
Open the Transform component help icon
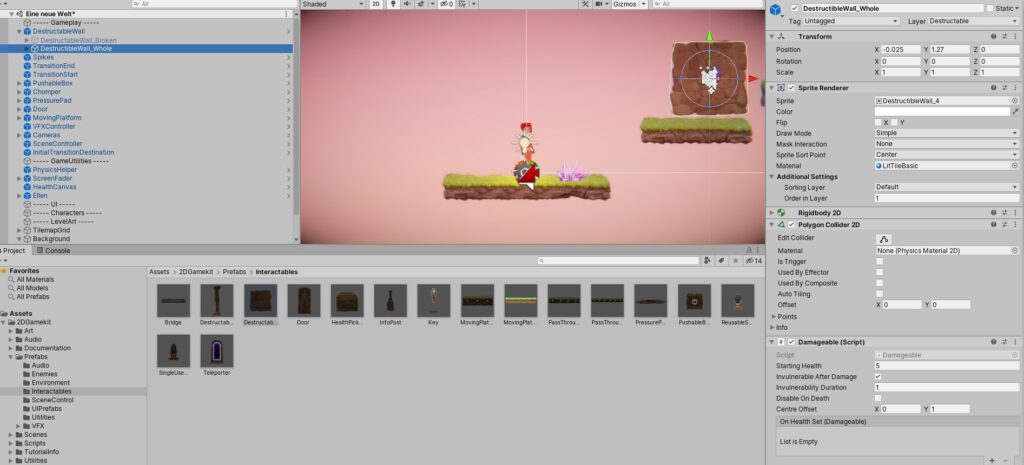(x=993, y=36)
